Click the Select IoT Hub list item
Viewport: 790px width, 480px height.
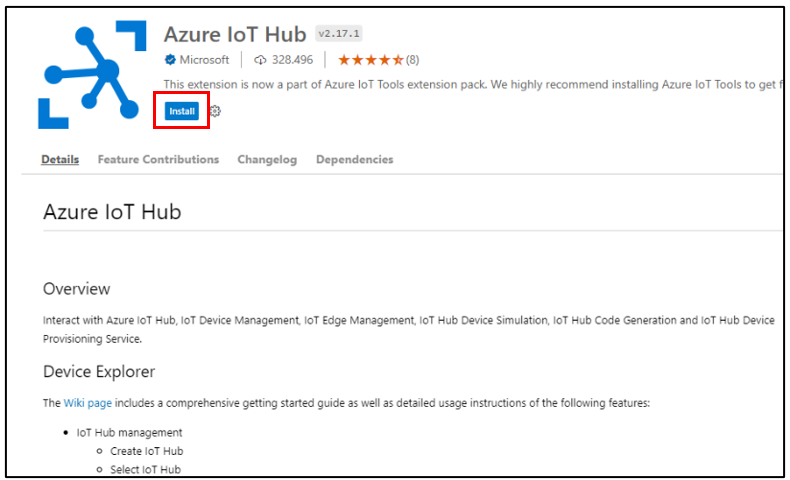146,469
